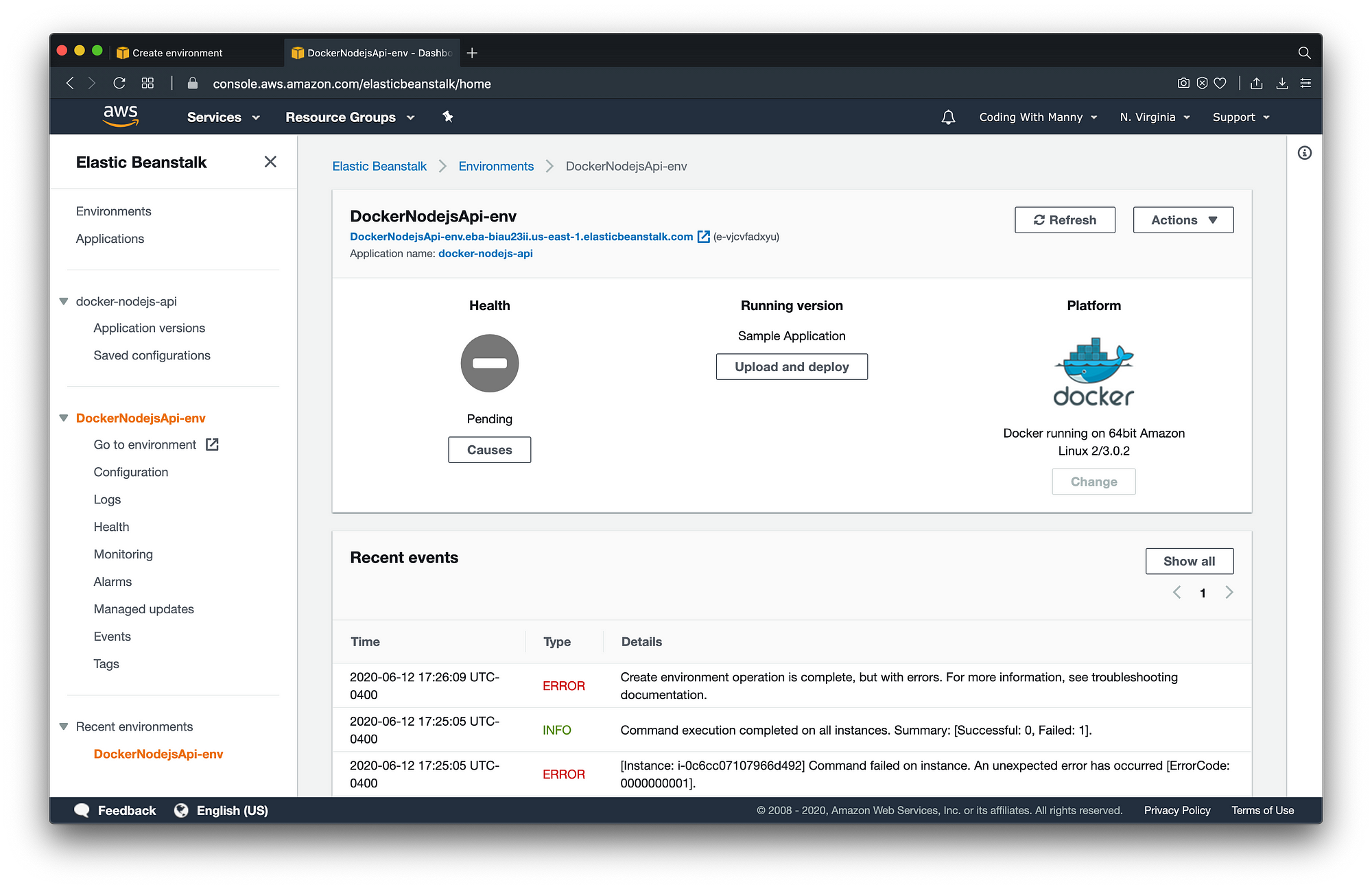Click the AWS logo home icon

(x=121, y=116)
